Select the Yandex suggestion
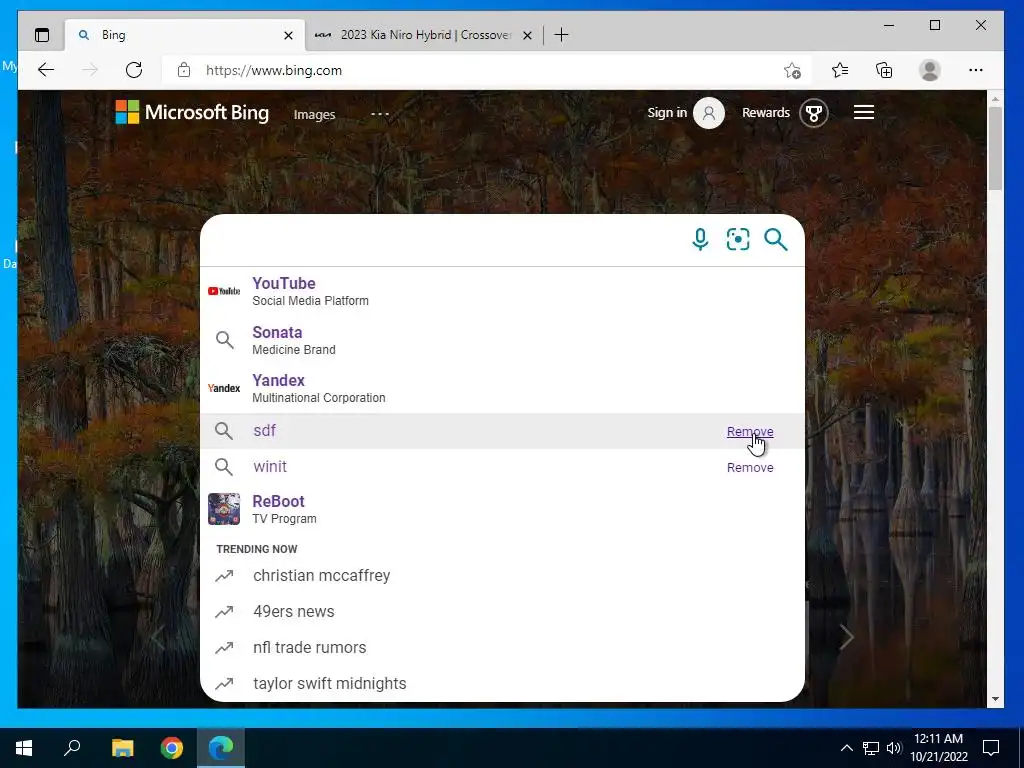The width and height of the screenshot is (1024, 768). click(x=502, y=388)
